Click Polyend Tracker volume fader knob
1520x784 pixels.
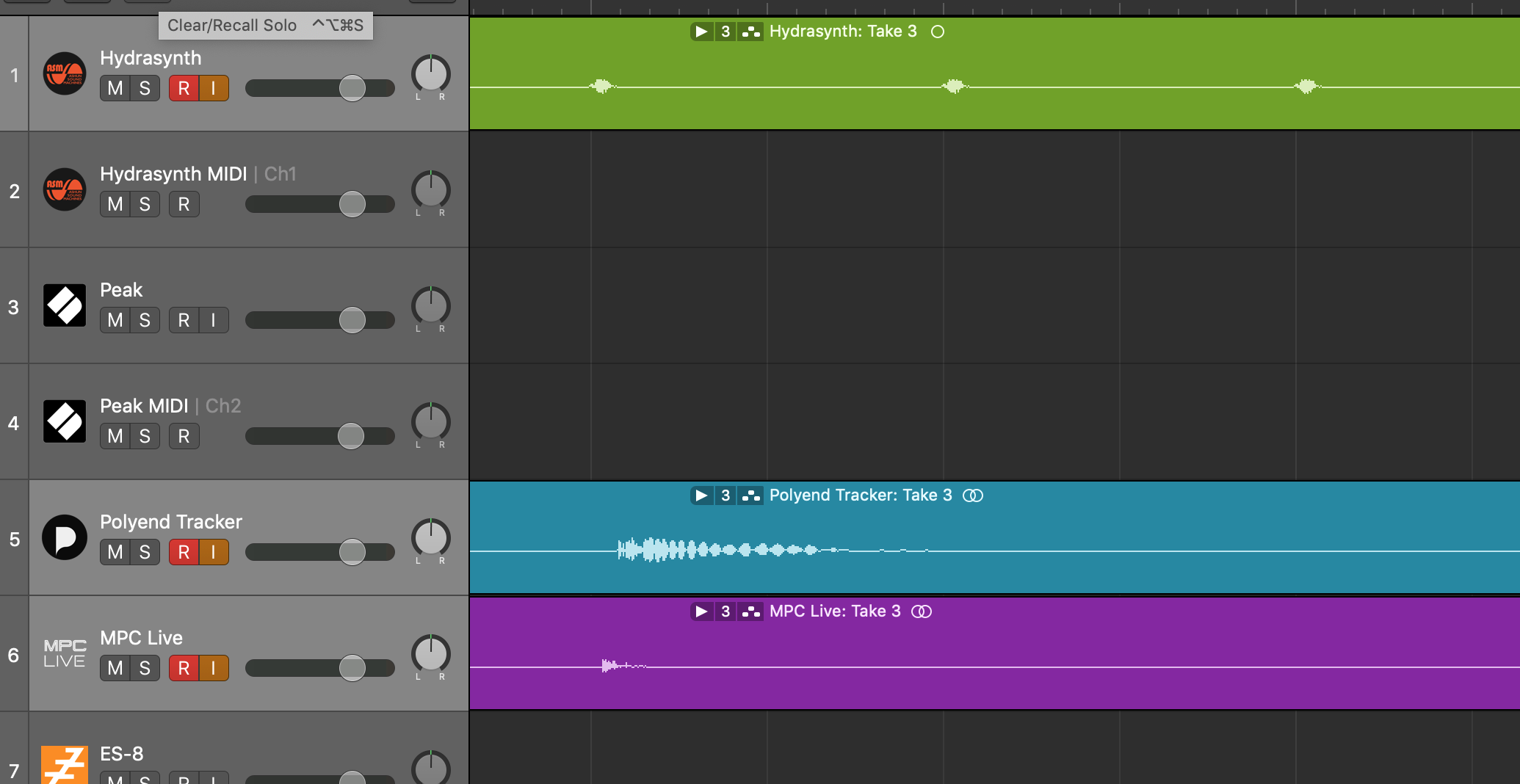(352, 552)
